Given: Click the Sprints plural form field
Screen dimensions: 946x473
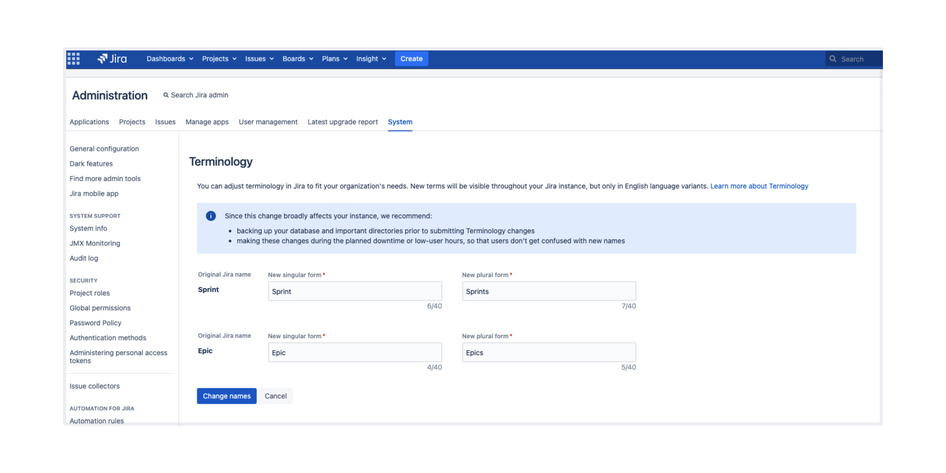Looking at the screenshot, I should (549, 291).
